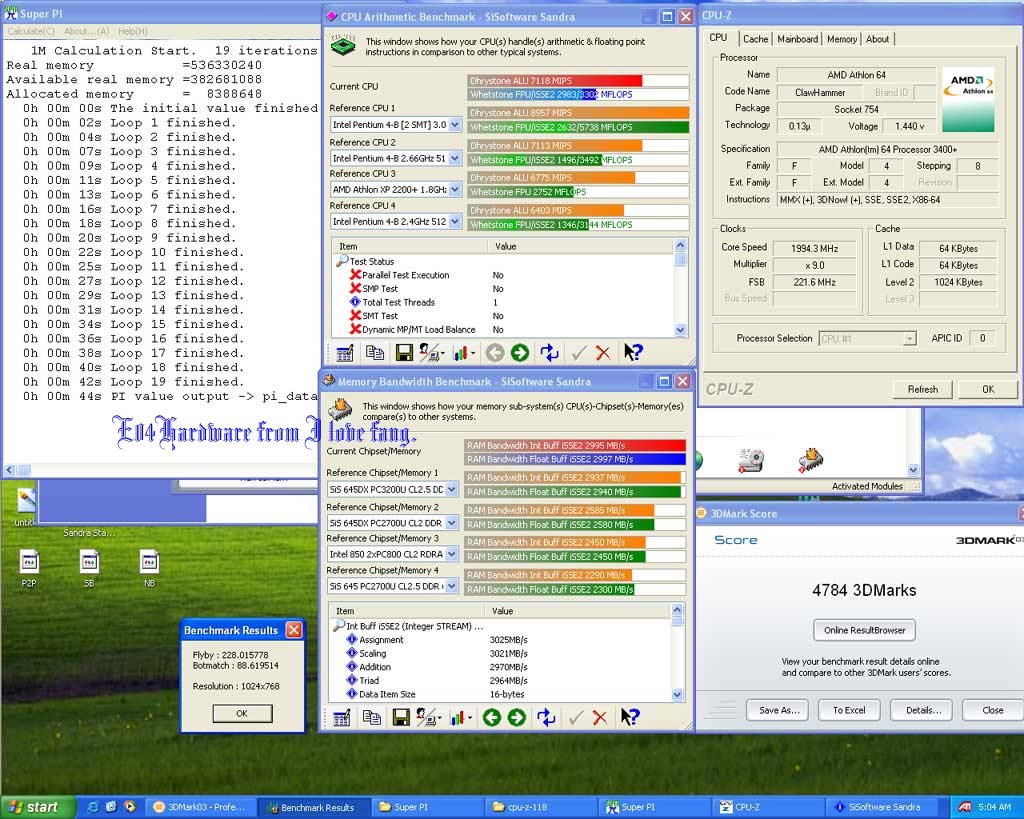
Task: Select Total Test Threads row
Action: [503, 302]
